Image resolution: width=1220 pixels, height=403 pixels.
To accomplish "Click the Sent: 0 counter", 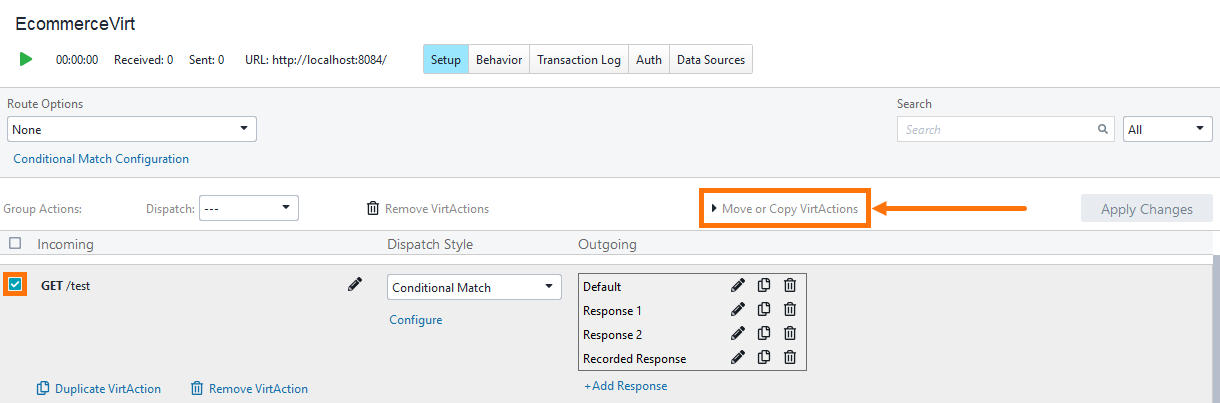I will [207, 59].
